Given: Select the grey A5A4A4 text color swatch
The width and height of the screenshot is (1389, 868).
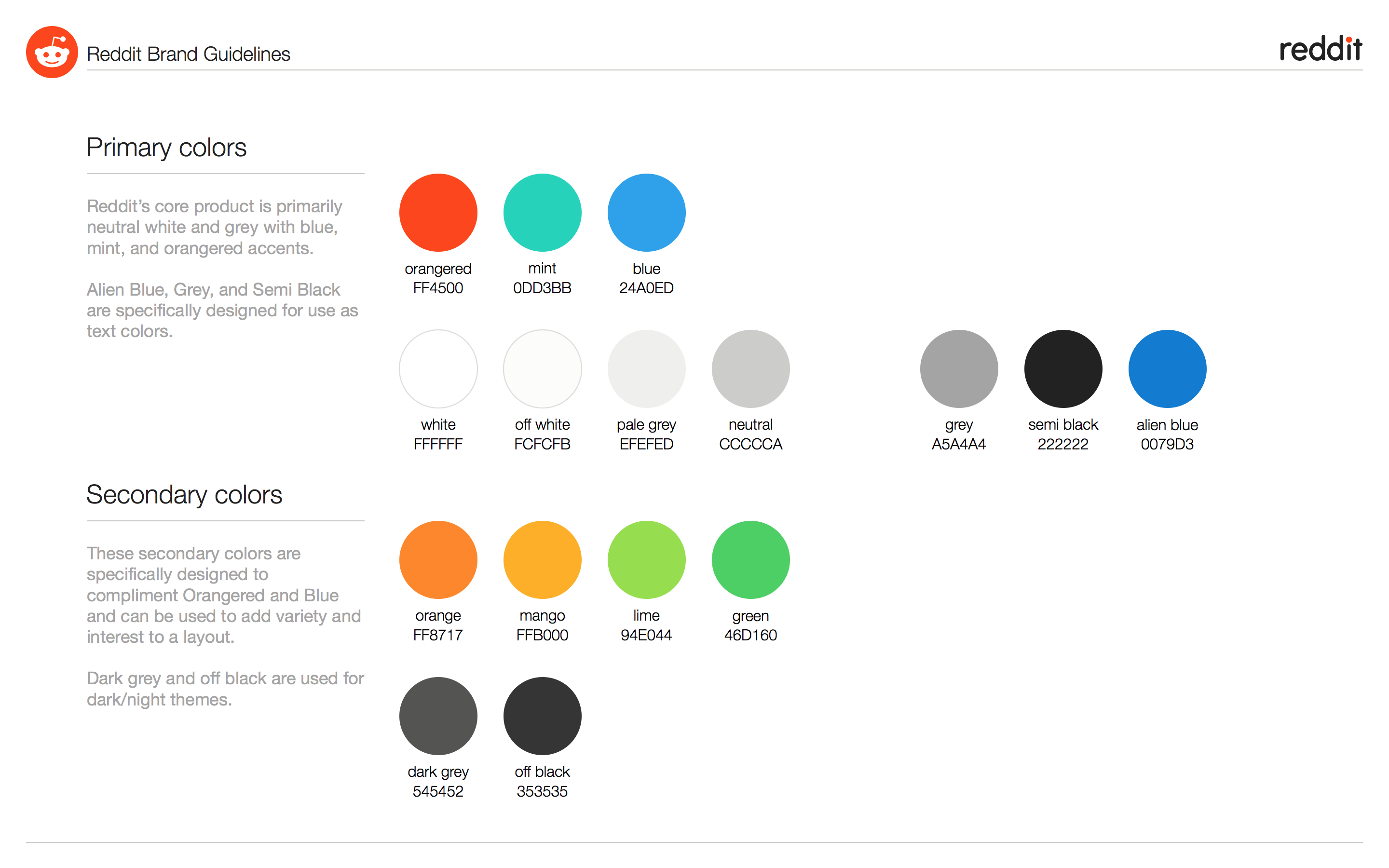Looking at the screenshot, I should pos(958,368).
